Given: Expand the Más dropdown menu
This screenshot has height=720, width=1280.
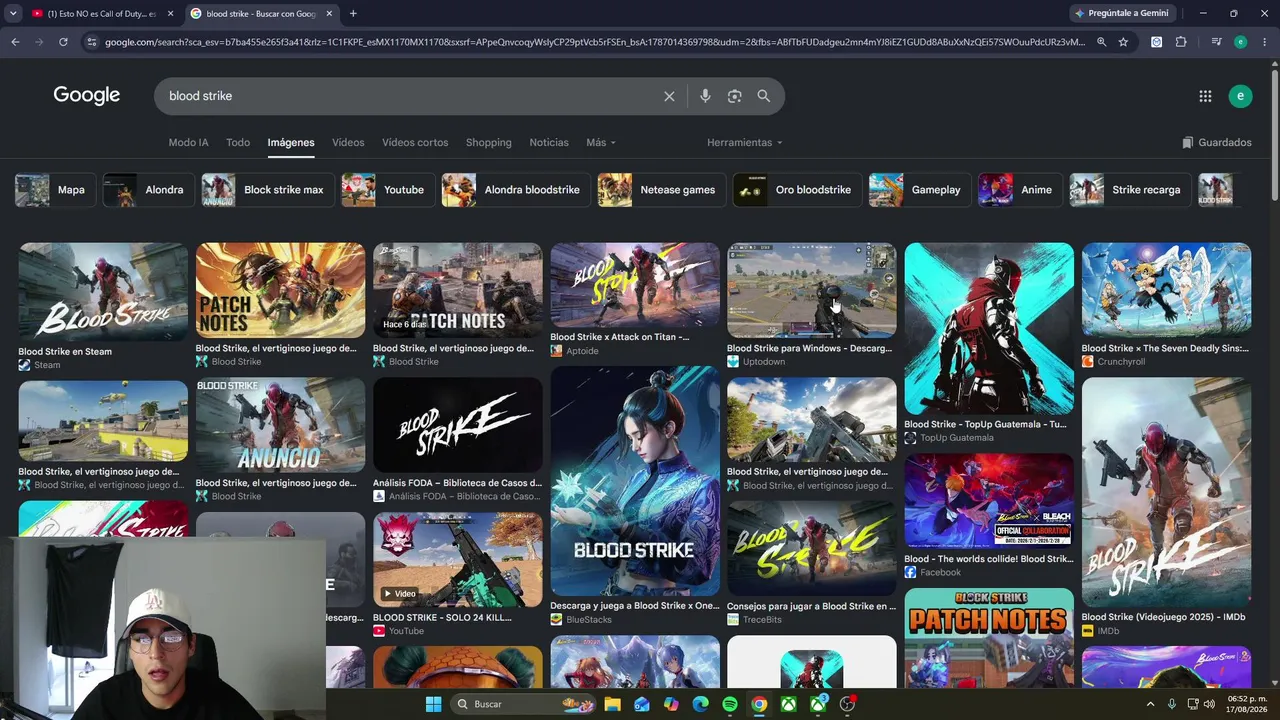Looking at the screenshot, I should [601, 142].
